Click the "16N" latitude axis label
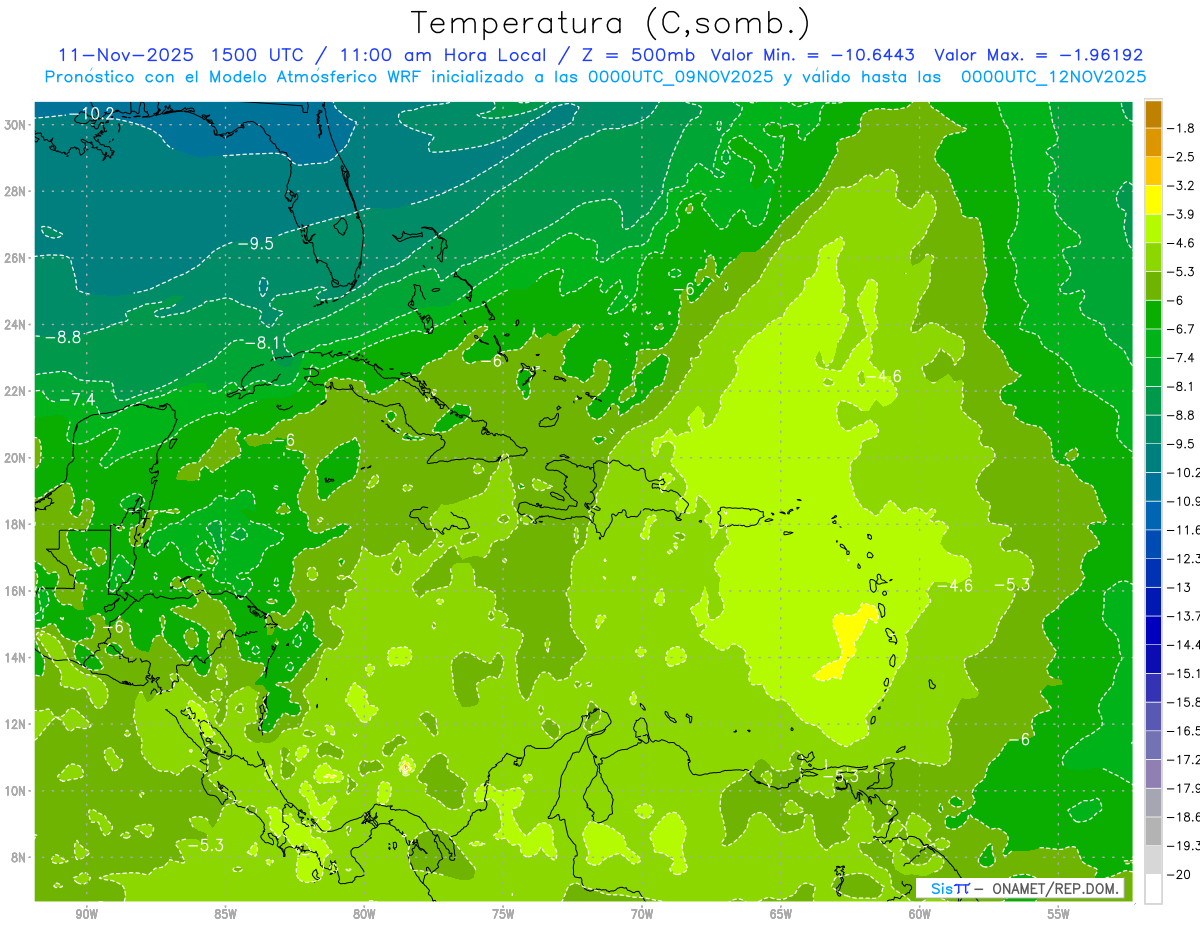This screenshot has height=927, width=1200. pos(15,591)
